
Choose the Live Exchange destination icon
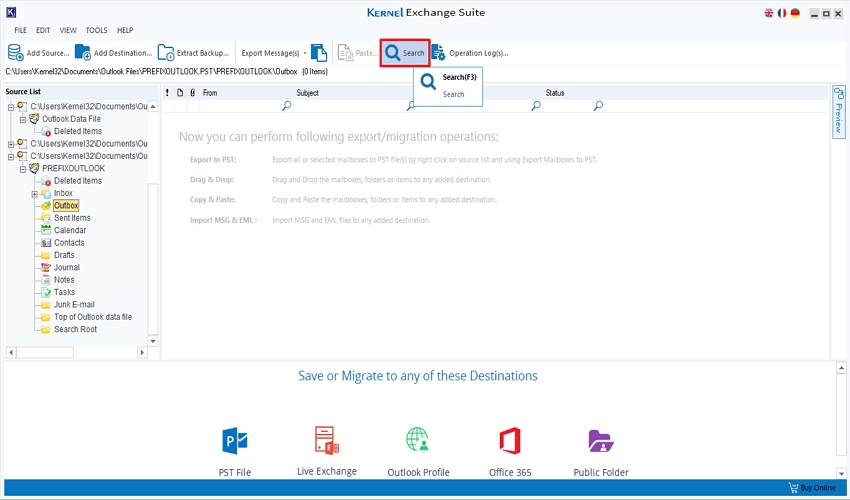pyautogui.click(x=327, y=440)
